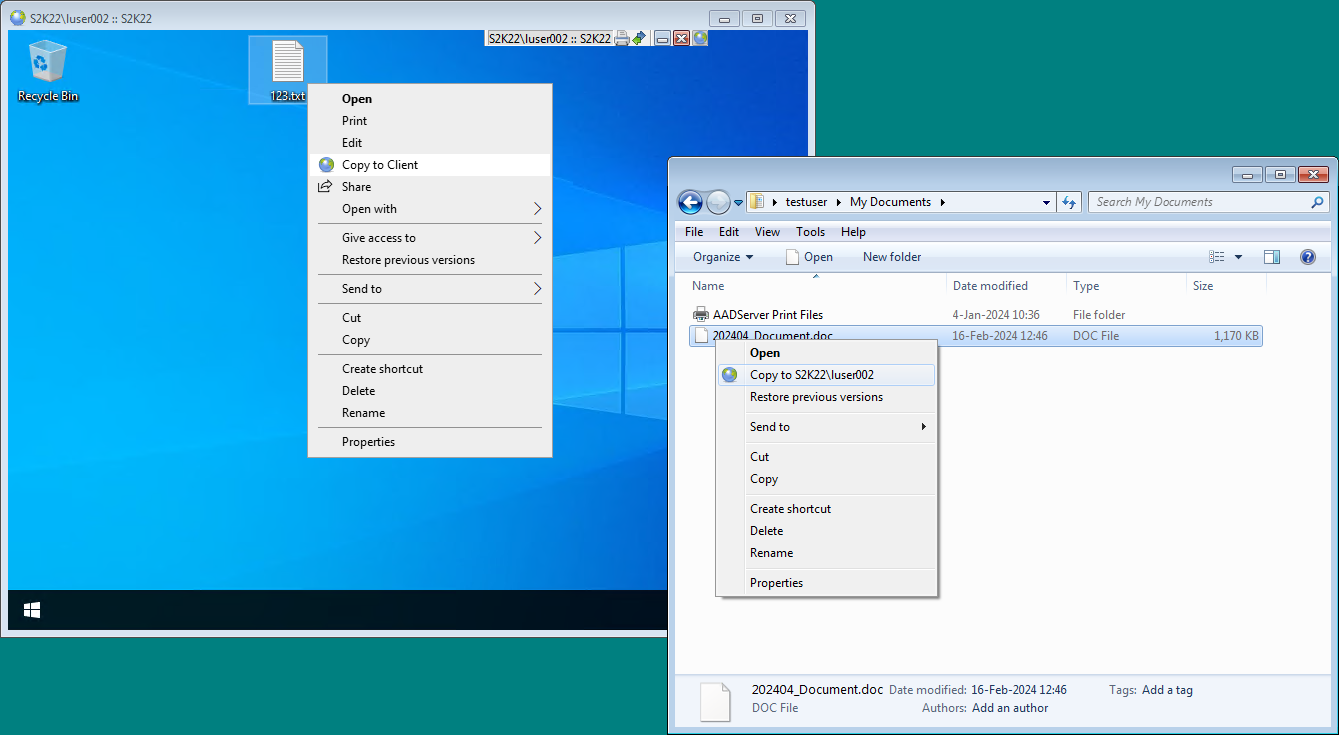This screenshot has width=1339, height=735.
Task: Click the globe icon in session toolbar
Action: pyautogui.click(x=700, y=38)
